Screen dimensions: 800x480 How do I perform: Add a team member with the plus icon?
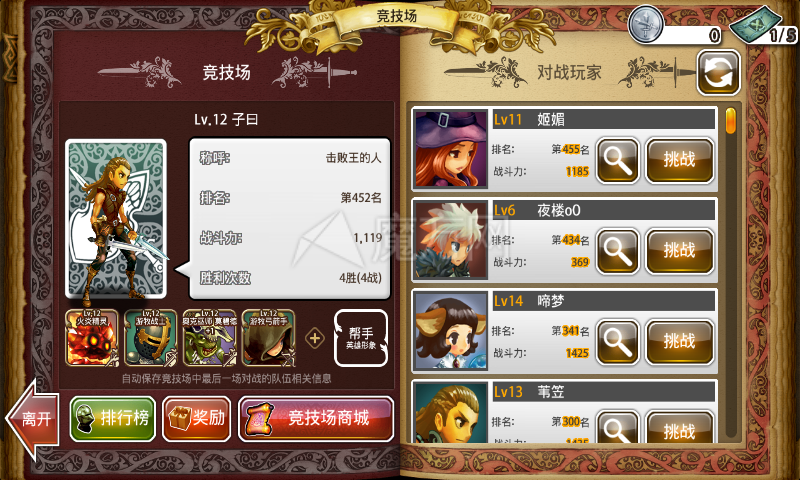point(315,338)
